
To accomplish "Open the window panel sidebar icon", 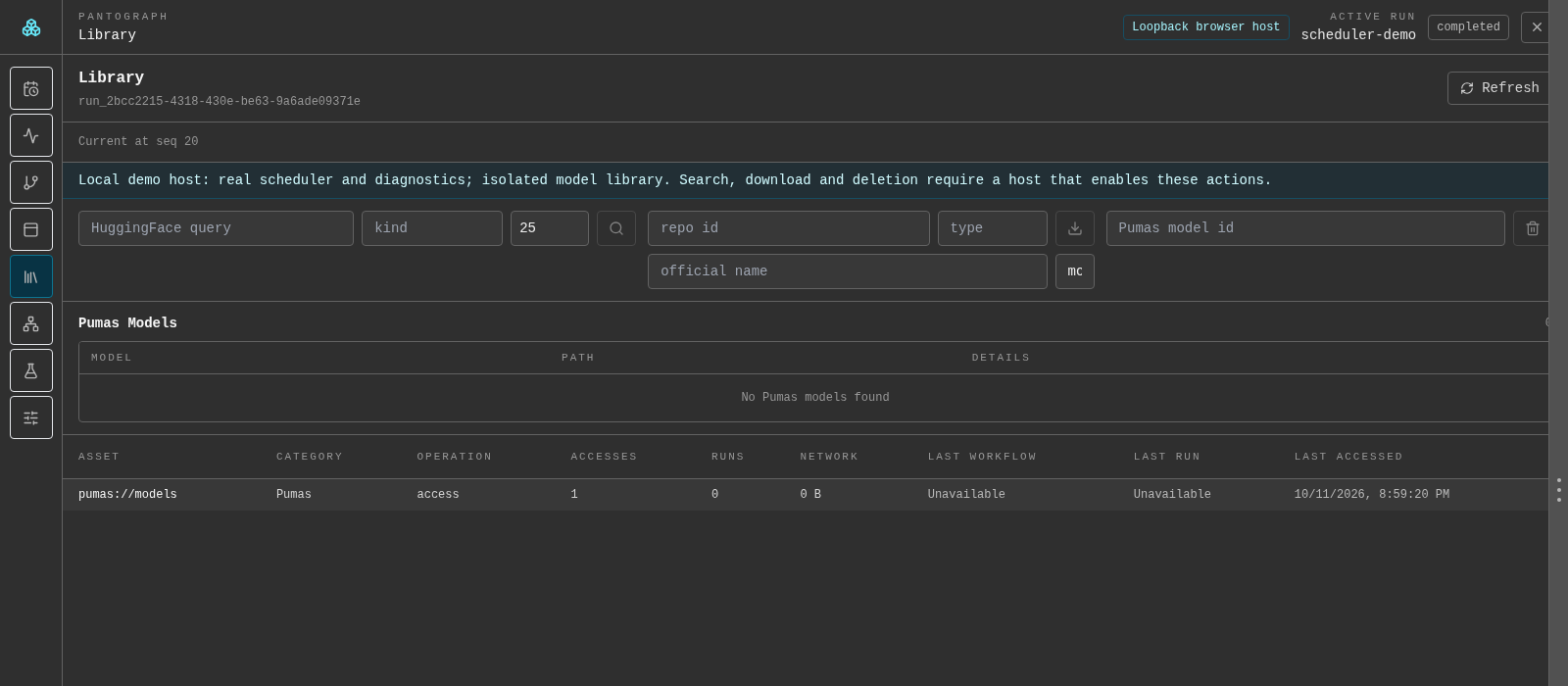I will point(31,229).
